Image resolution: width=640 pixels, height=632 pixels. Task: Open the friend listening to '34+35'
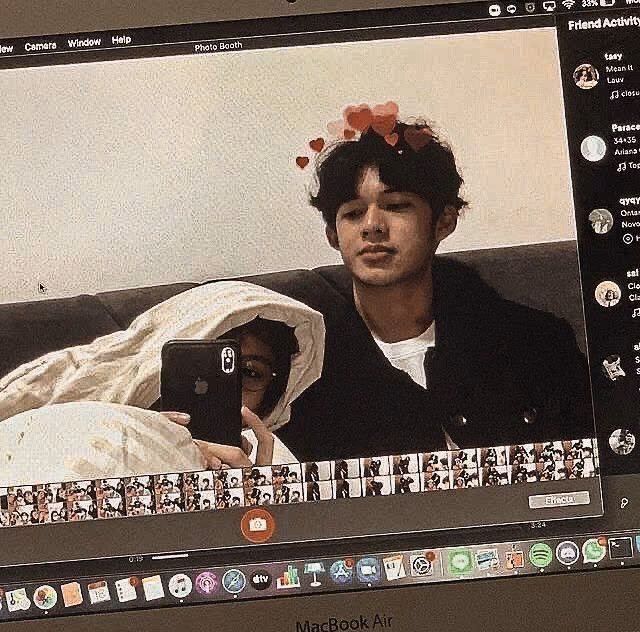pos(593,148)
